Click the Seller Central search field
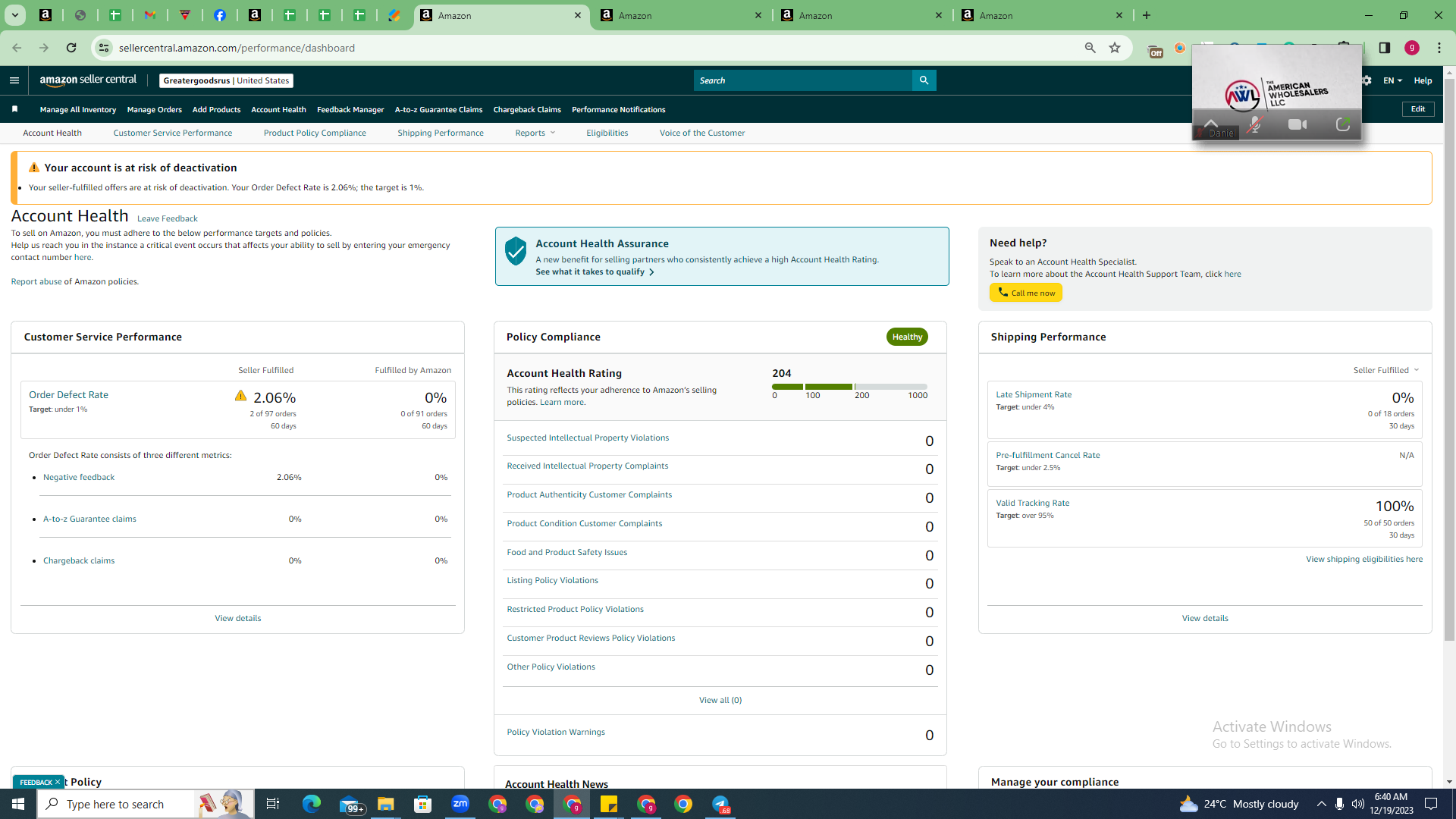1456x819 pixels. pos(802,80)
